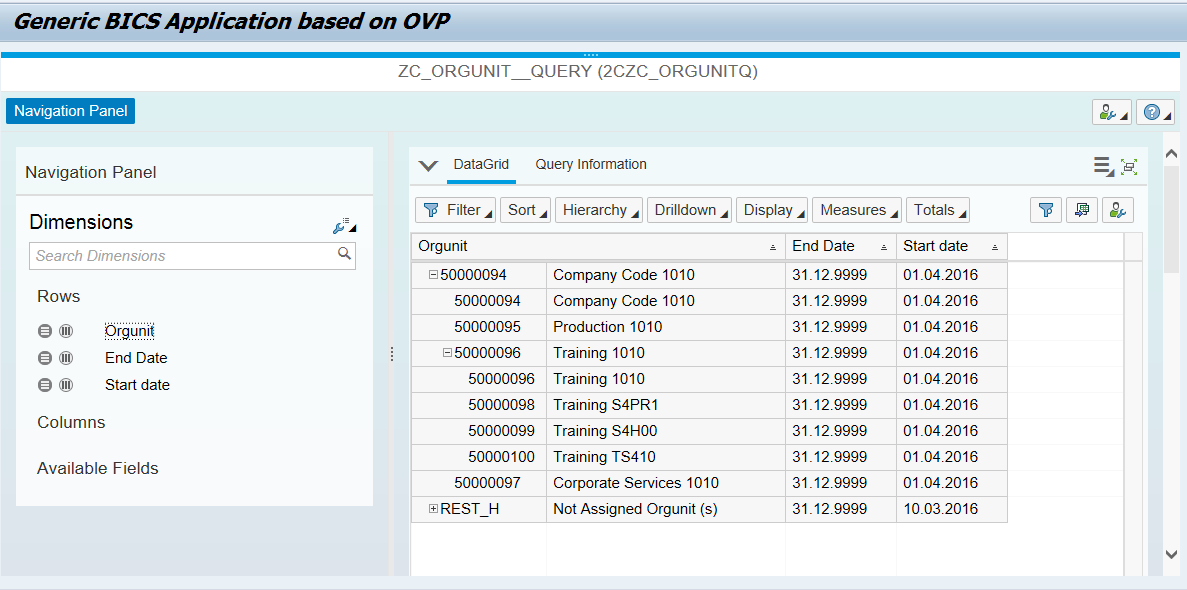Expand the REST_H Not Assigned Orgunit node
Image resolution: width=1187 pixels, height=590 pixels.
[432, 509]
